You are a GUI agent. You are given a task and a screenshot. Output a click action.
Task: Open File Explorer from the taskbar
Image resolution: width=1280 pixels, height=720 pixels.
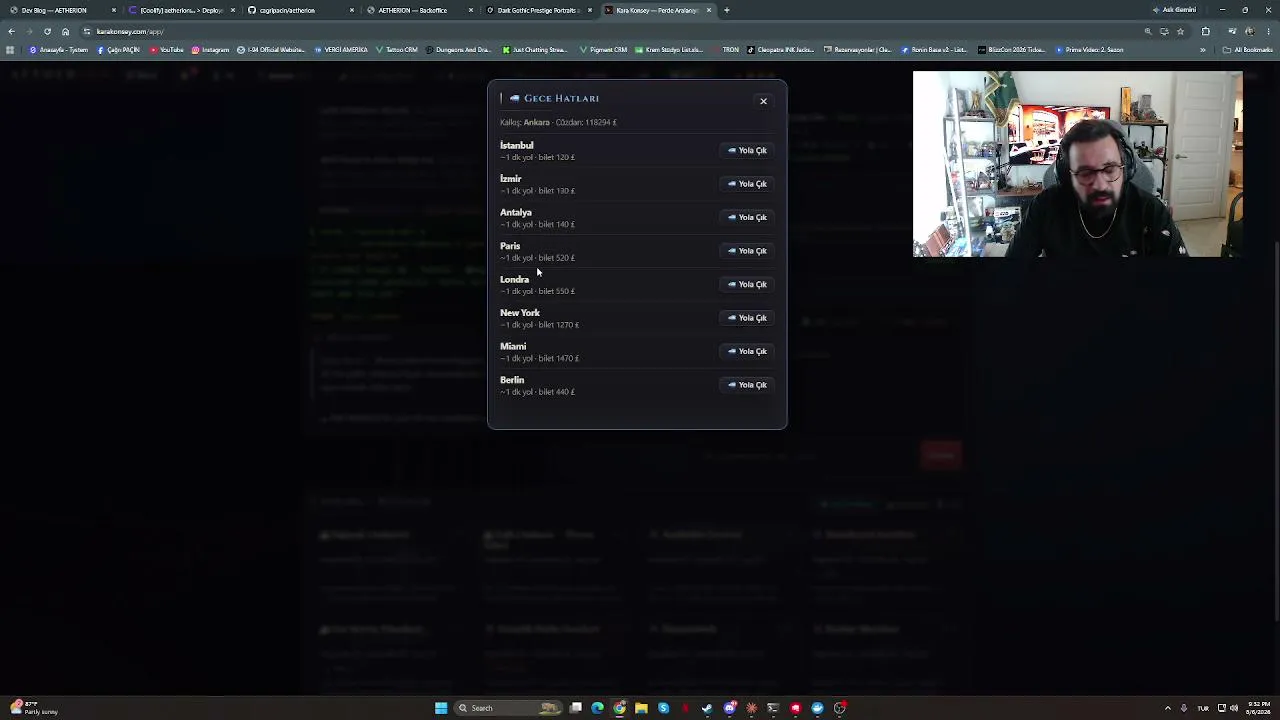click(x=641, y=708)
